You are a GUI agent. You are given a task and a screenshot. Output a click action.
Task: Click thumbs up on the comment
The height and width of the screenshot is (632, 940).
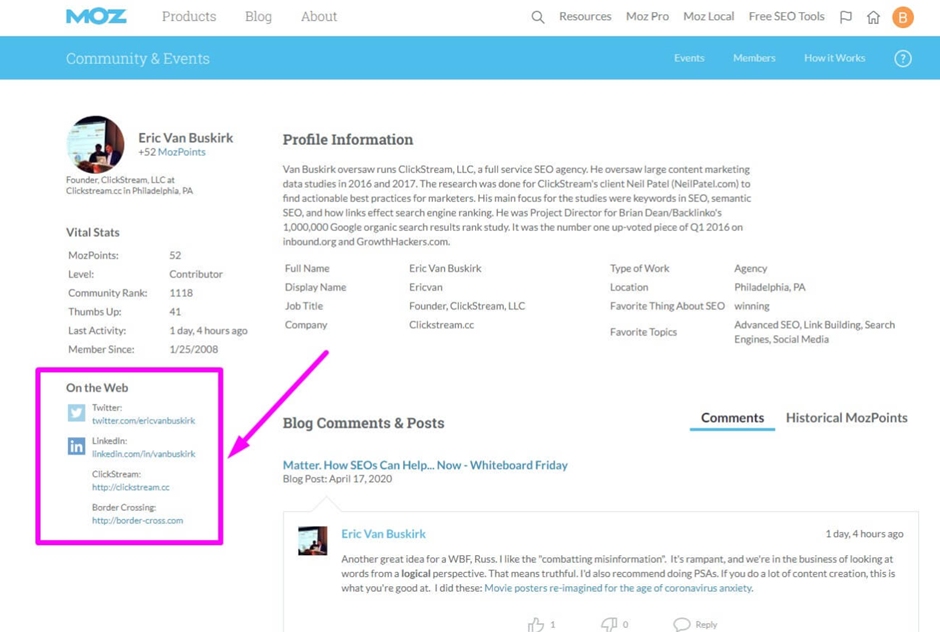tap(536, 625)
